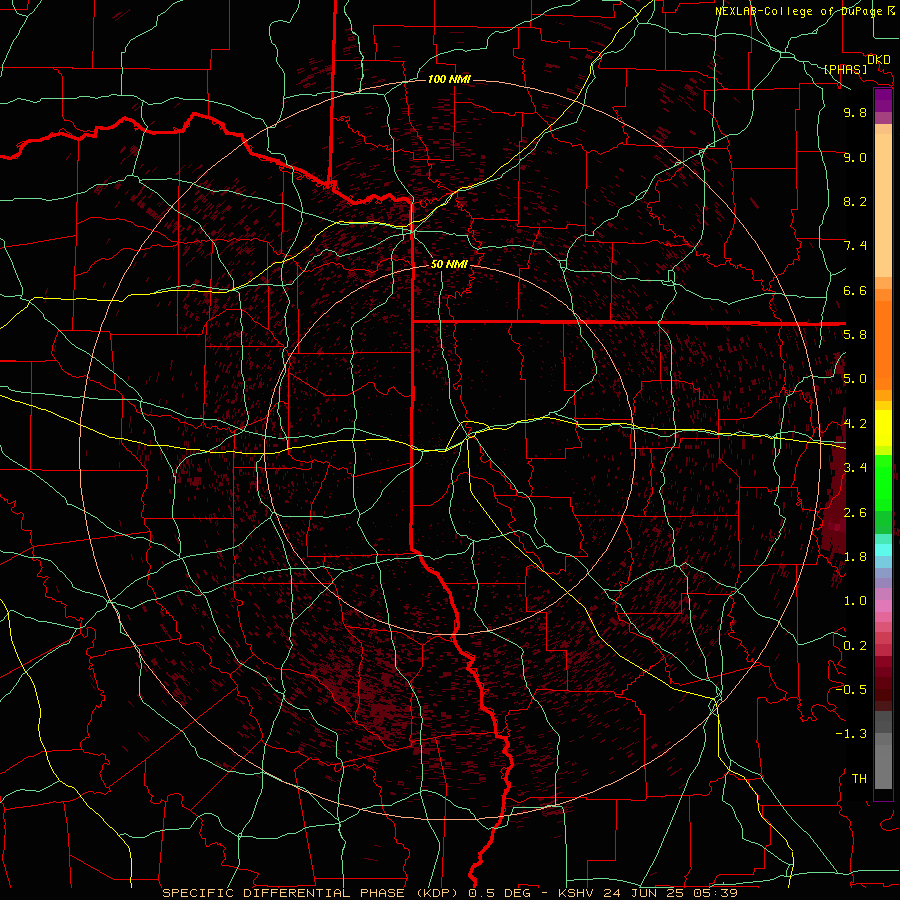The height and width of the screenshot is (900, 900).
Task: Click the 0.2 scale value
Action: click(x=855, y=646)
